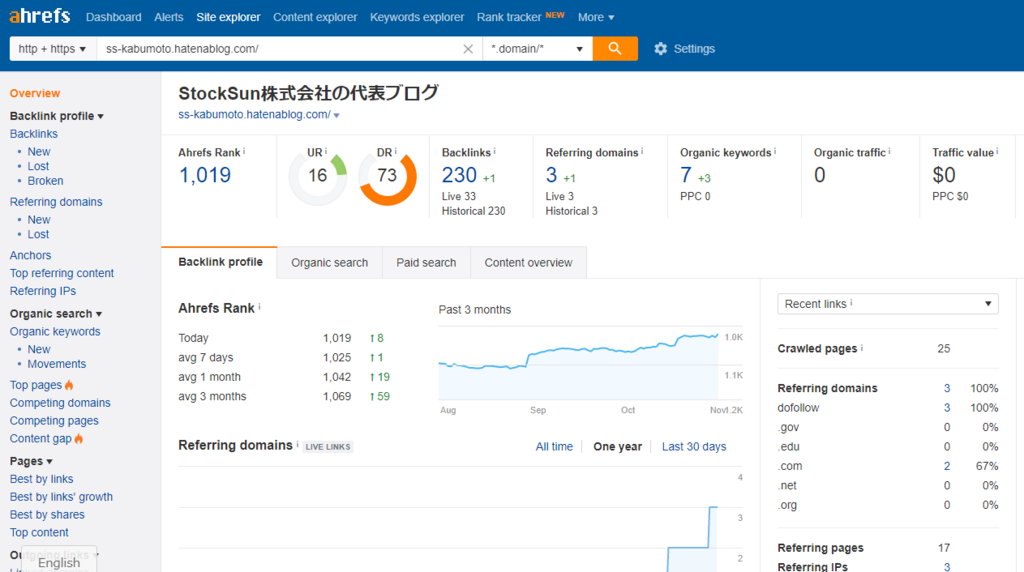Screen dimensions: 1024x572
Task: Click the info icon next to Backlinks metric
Action: 494,151
